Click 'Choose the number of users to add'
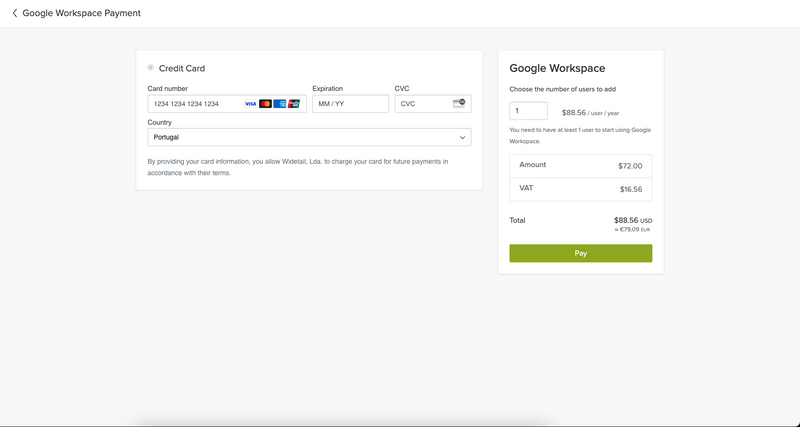The width and height of the screenshot is (800, 427). (562, 89)
